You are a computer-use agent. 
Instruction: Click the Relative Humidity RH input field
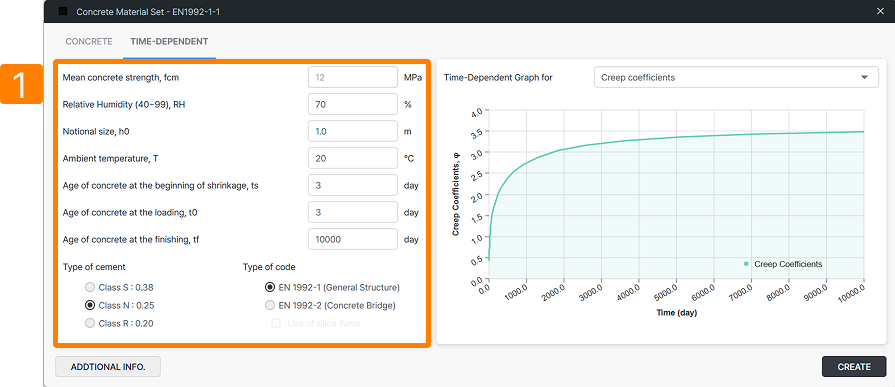coord(353,104)
